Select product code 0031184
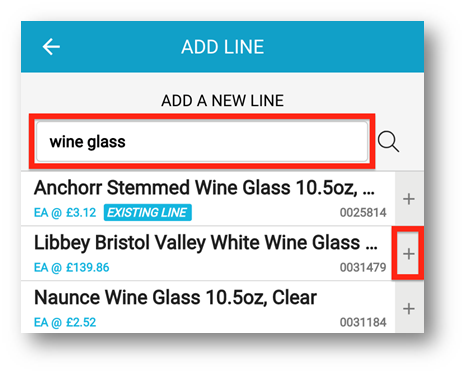This screenshot has width=466, height=375. pos(363,322)
